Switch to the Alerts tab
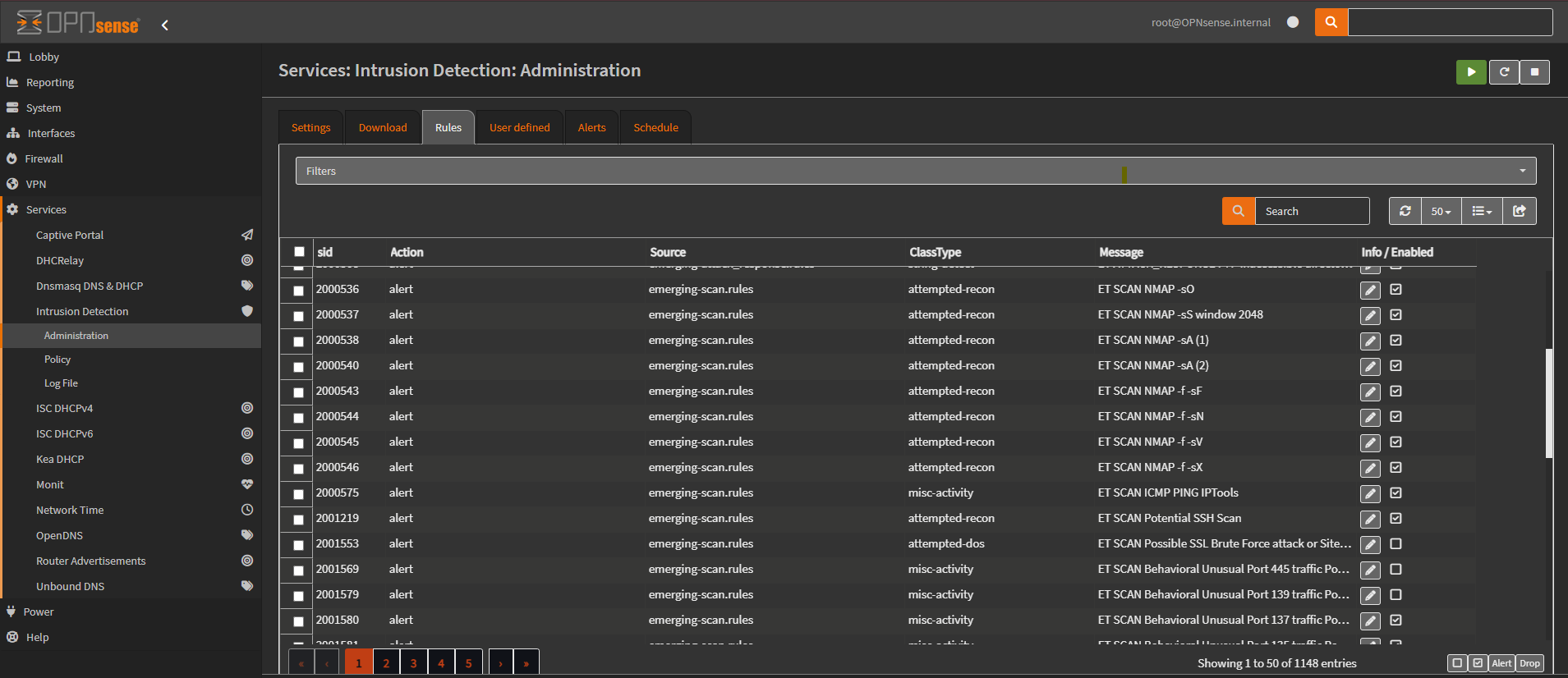This screenshot has width=1568, height=678. point(591,127)
